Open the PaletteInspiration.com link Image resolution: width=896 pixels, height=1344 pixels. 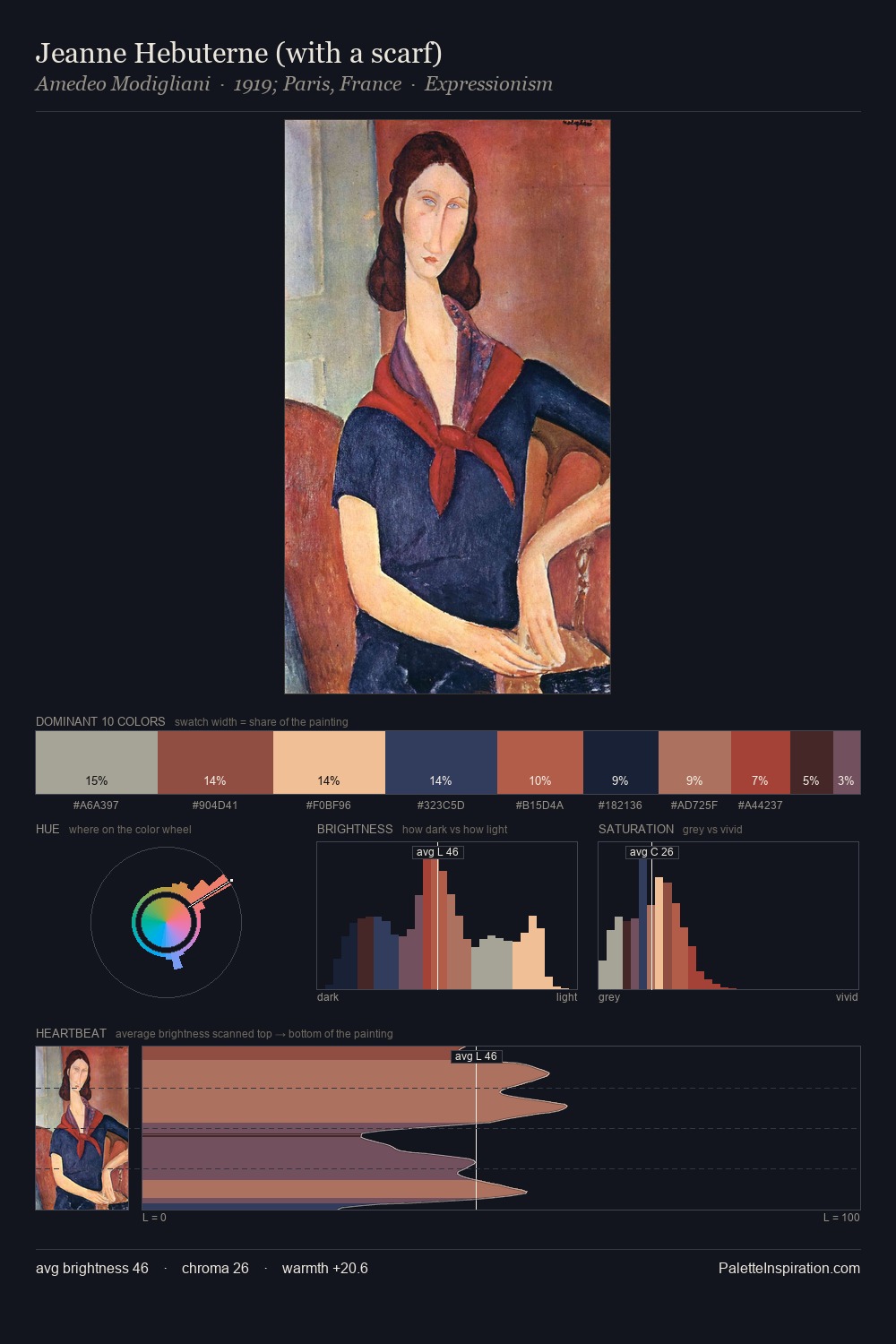[789, 1268]
